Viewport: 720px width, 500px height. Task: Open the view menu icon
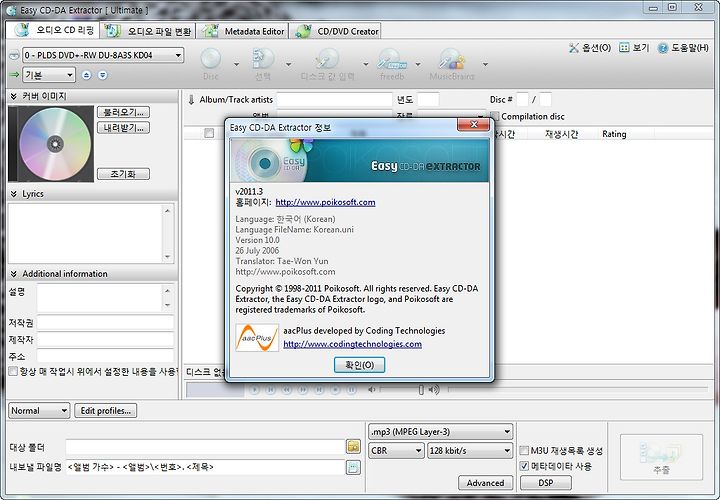(624, 47)
